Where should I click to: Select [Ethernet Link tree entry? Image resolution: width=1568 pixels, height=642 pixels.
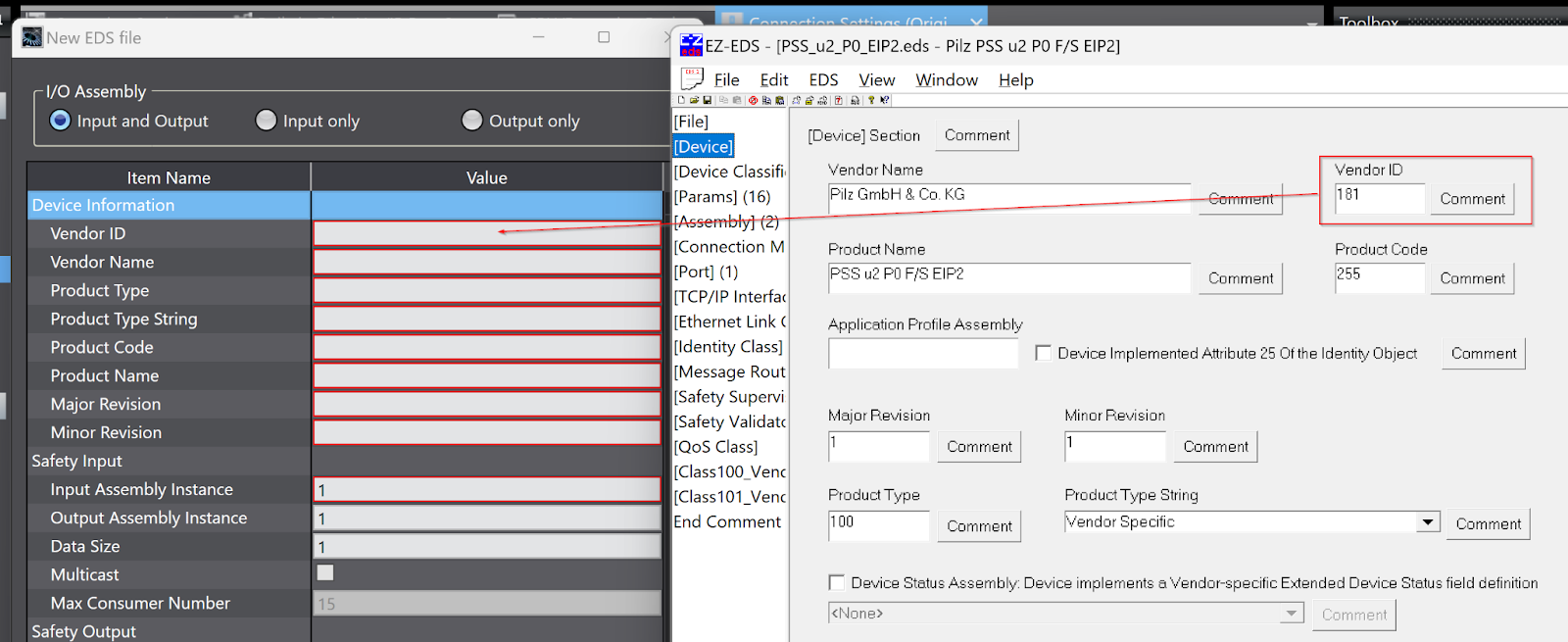(730, 321)
